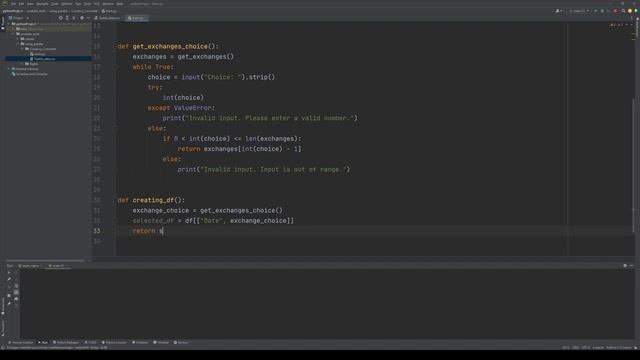640x360 pixels.
Task: Click the pin tab icon in Run panel
Action: [x=9, y=303]
